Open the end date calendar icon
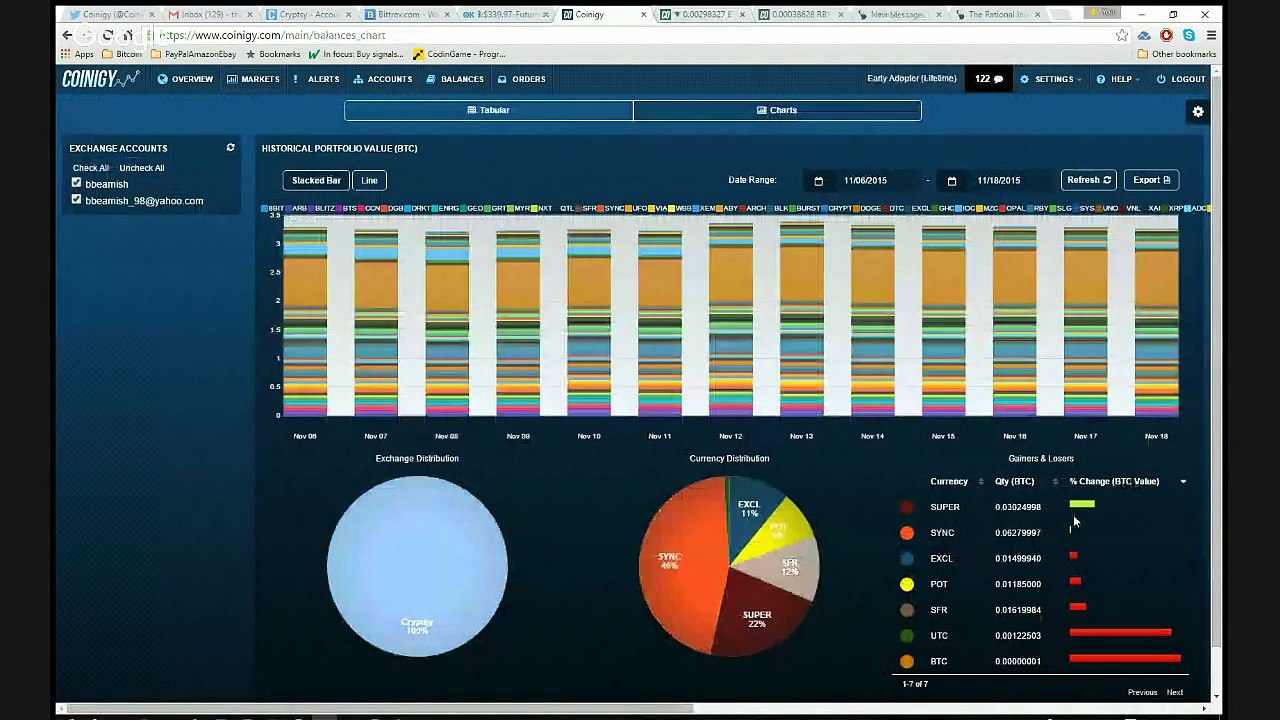Viewport: 1280px width, 720px height. (951, 181)
